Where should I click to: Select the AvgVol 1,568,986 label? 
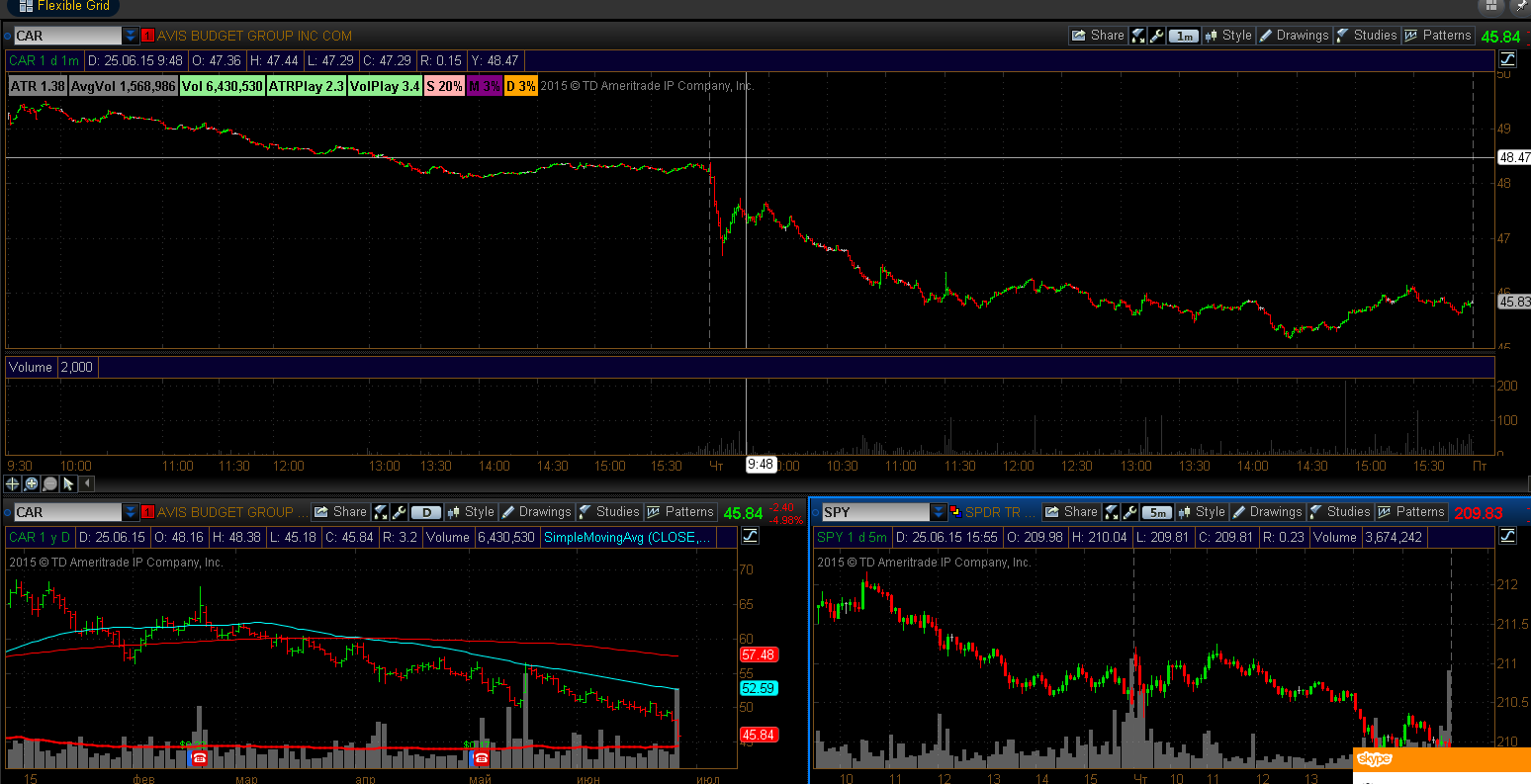point(124,86)
